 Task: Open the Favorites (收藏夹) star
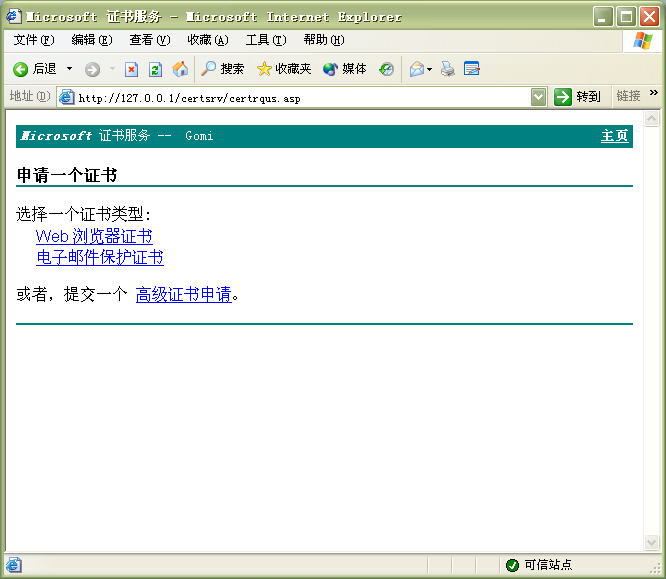click(284, 69)
